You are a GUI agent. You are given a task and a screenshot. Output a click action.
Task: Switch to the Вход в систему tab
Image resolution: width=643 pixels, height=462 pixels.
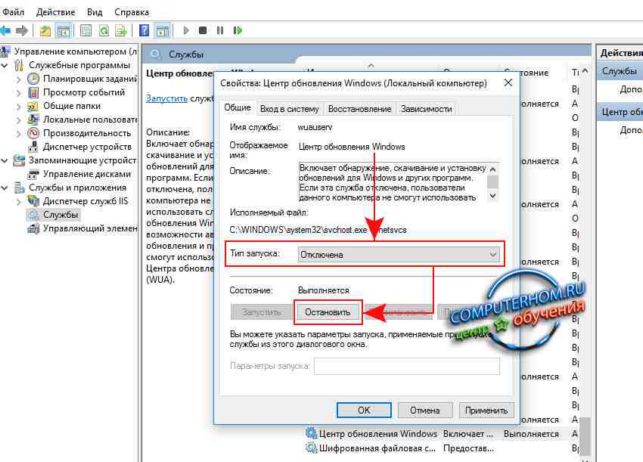pos(290,109)
